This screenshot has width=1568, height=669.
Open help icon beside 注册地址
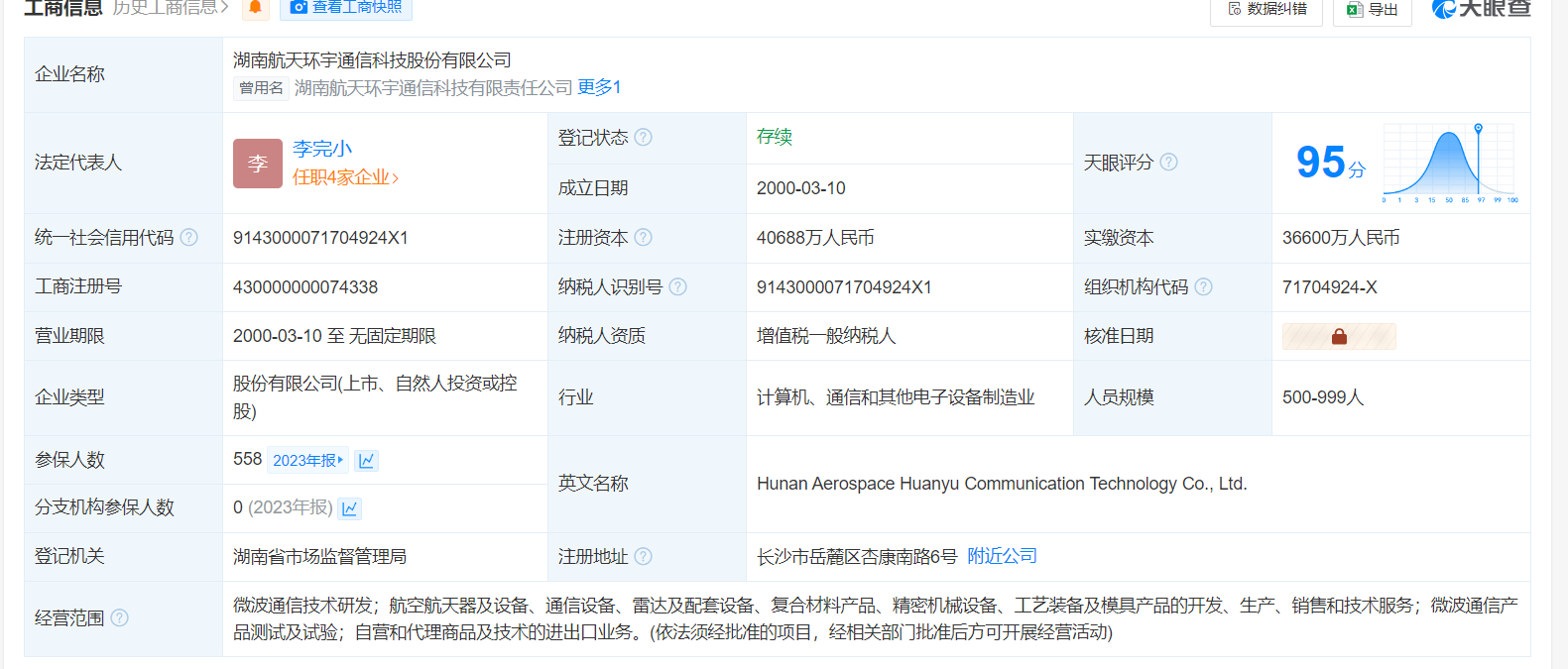[x=644, y=556]
